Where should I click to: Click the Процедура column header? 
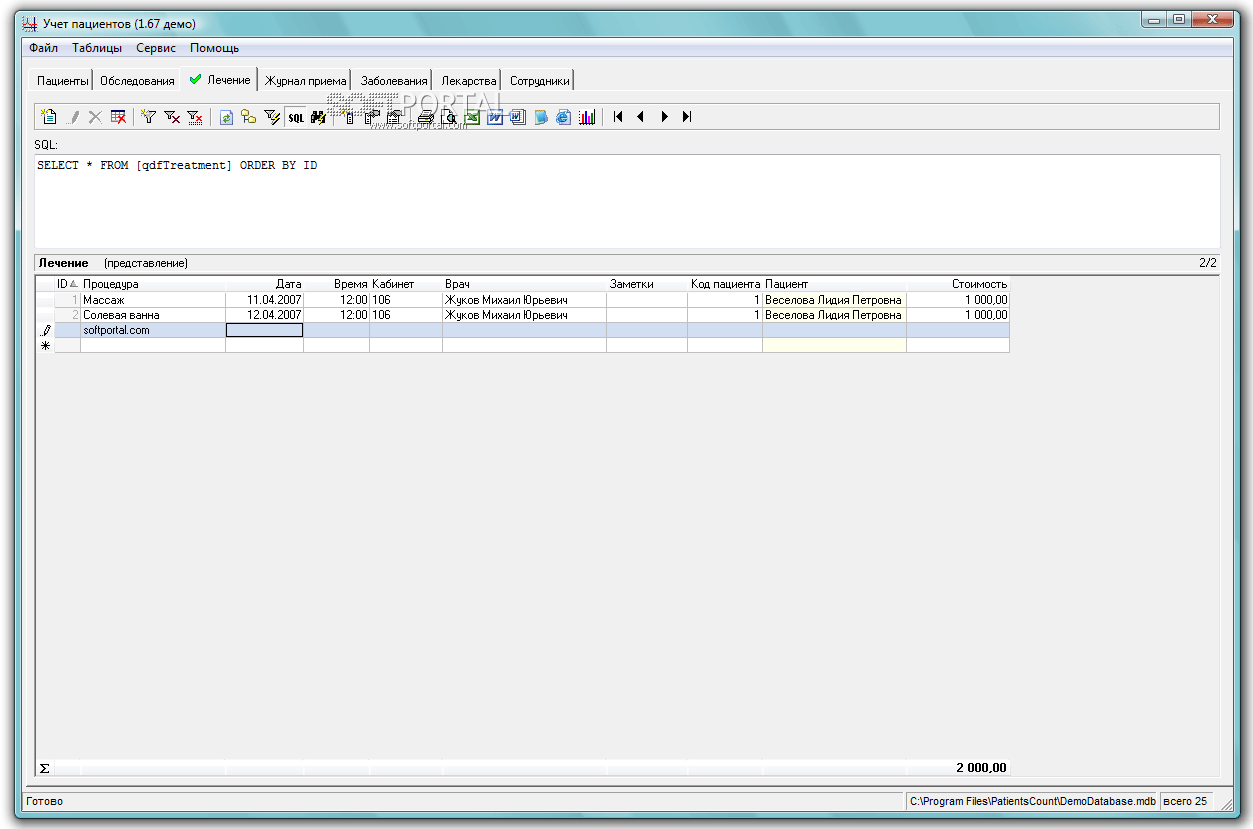coord(153,284)
